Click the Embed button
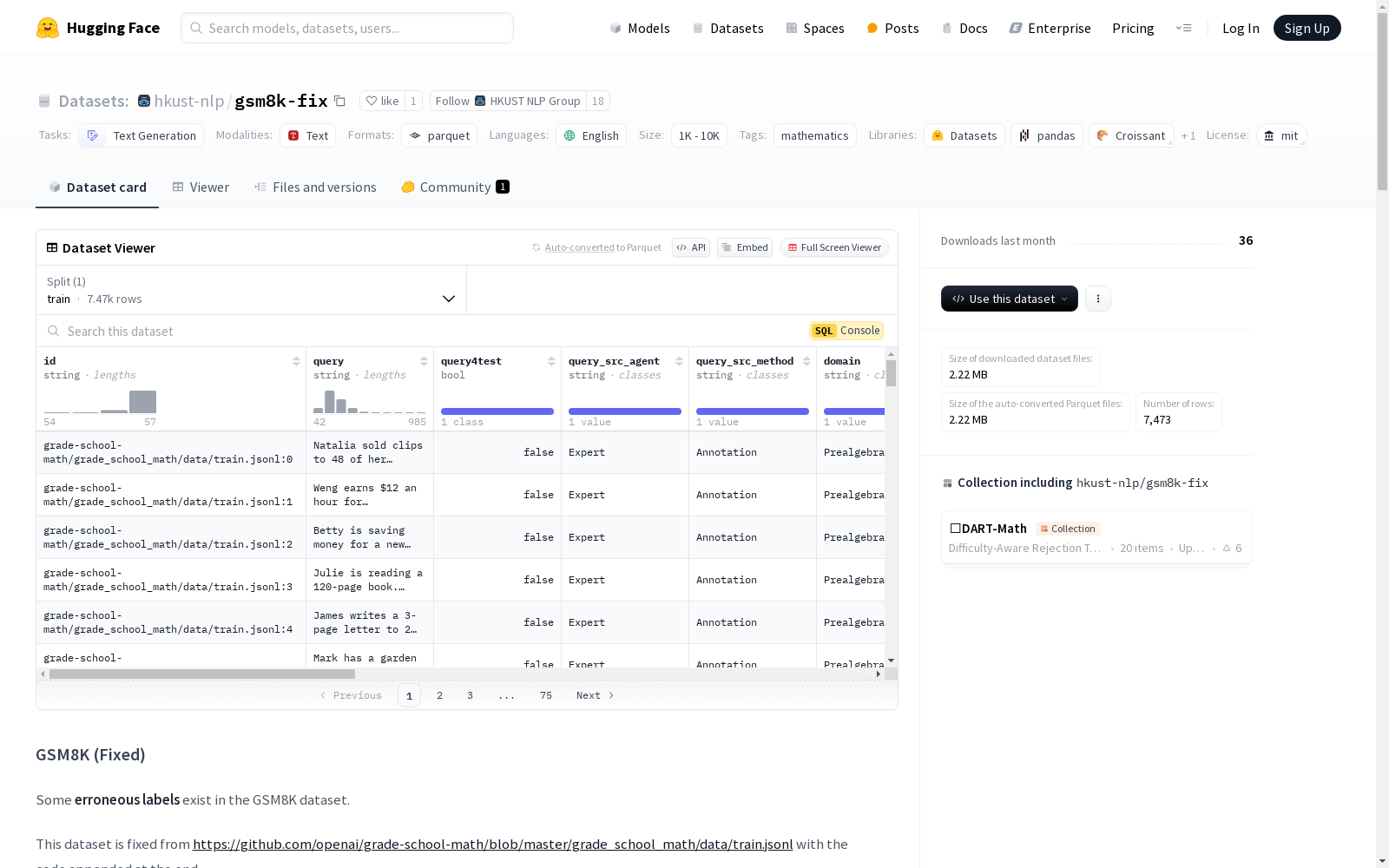Viewport: 1389px width, 868px height. [745, 247]
